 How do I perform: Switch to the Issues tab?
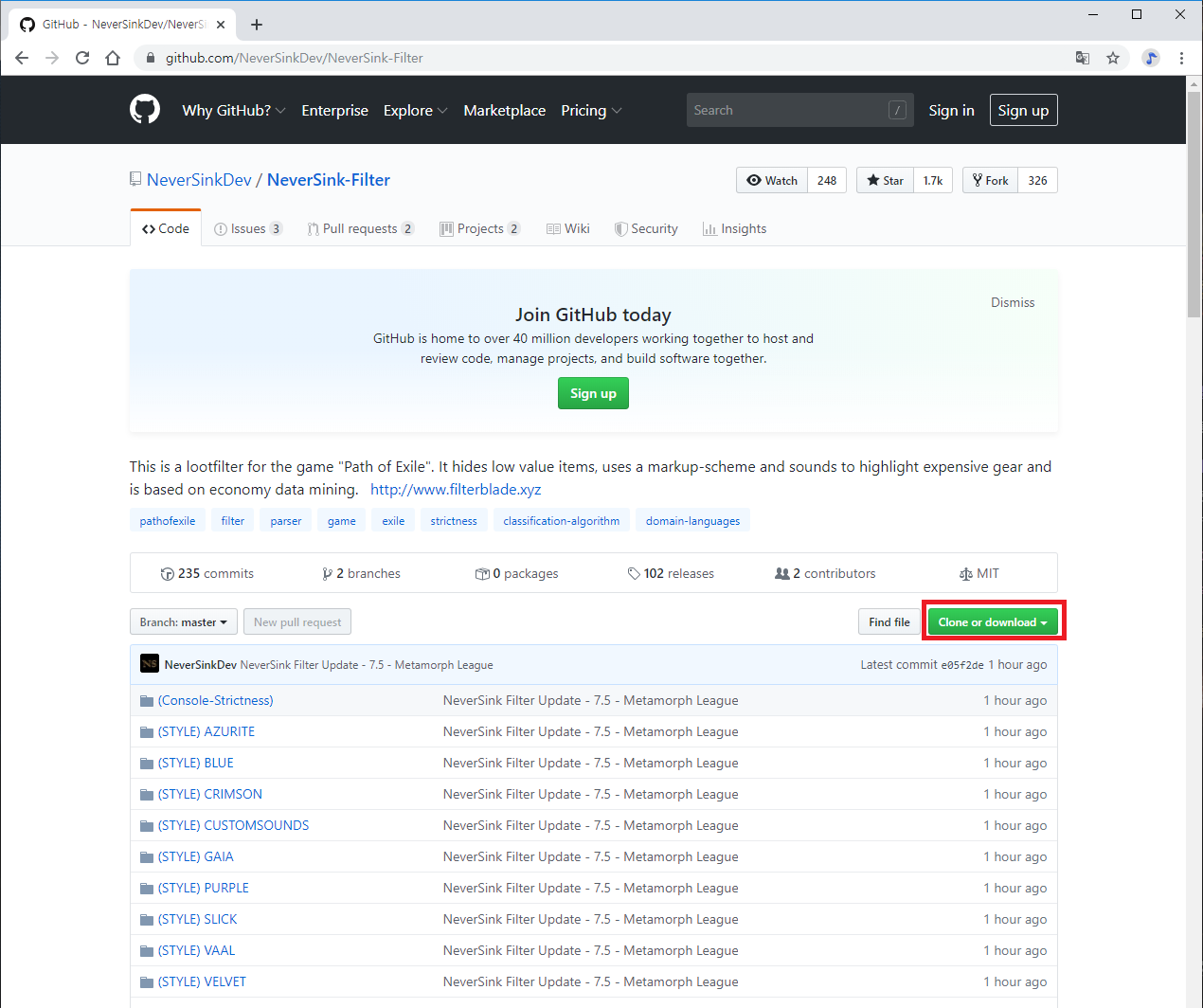pyautogui.click(x=248, y=228)
